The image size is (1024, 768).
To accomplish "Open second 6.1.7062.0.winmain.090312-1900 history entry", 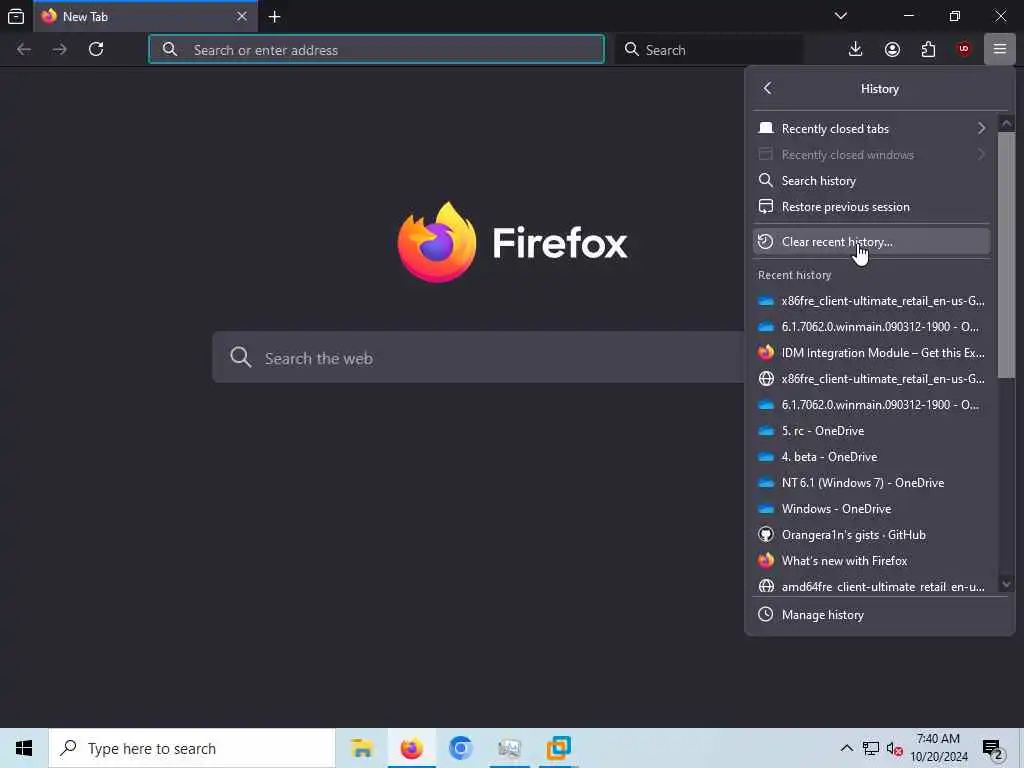I will 871,405.
